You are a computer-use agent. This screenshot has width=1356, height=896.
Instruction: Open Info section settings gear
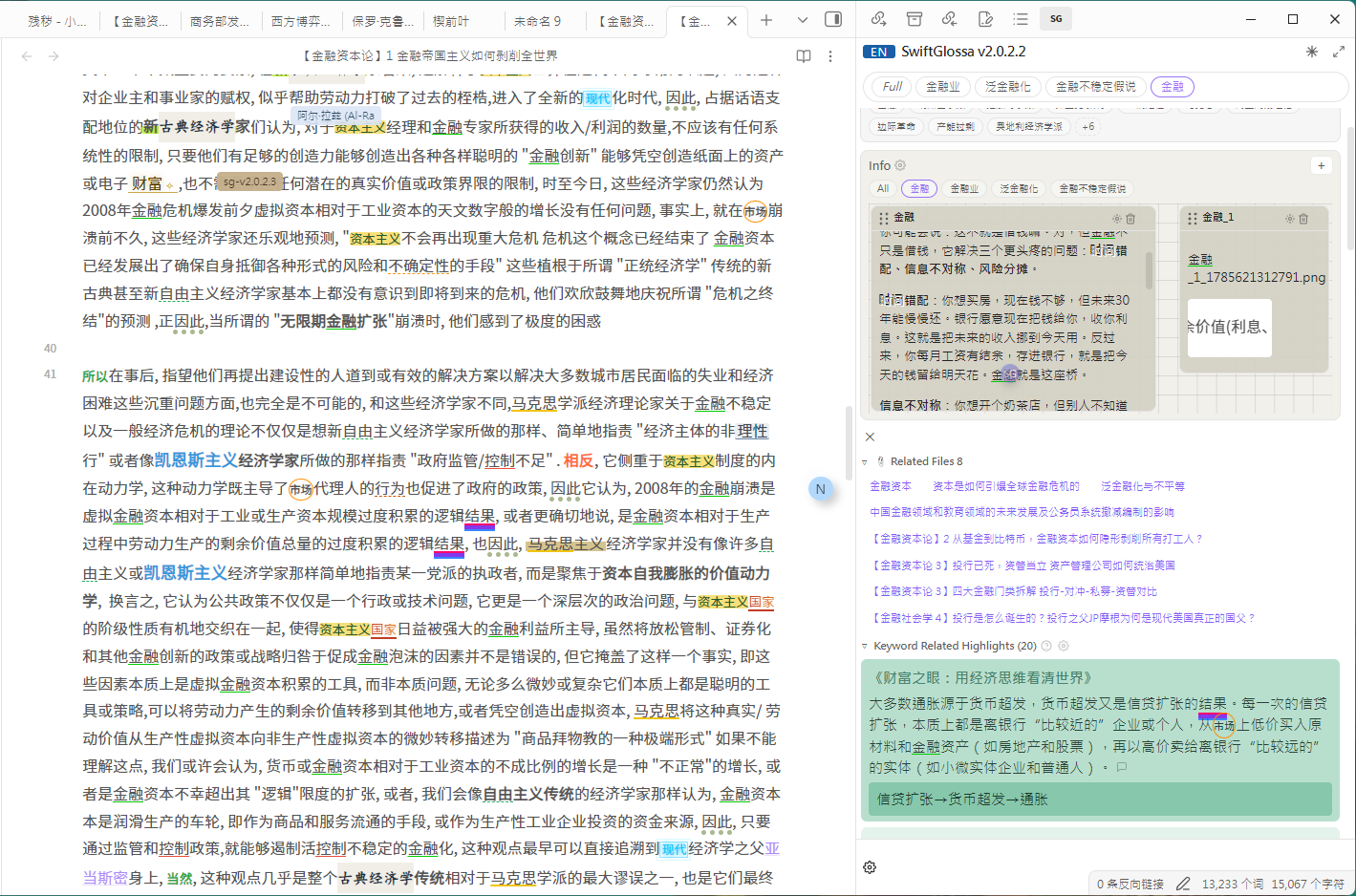(x=900, y=165)
